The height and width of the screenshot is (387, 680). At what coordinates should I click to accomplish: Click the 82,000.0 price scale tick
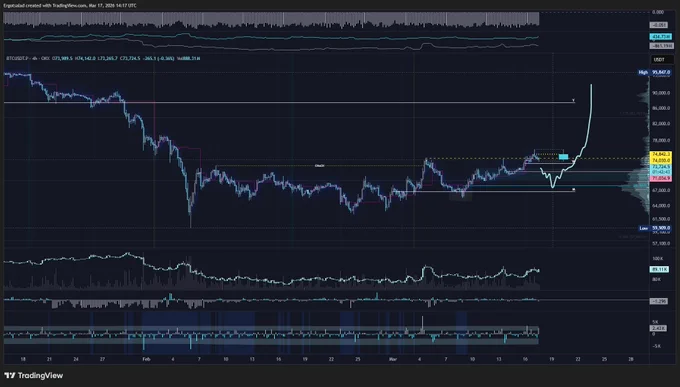click(x=661, y=124)
